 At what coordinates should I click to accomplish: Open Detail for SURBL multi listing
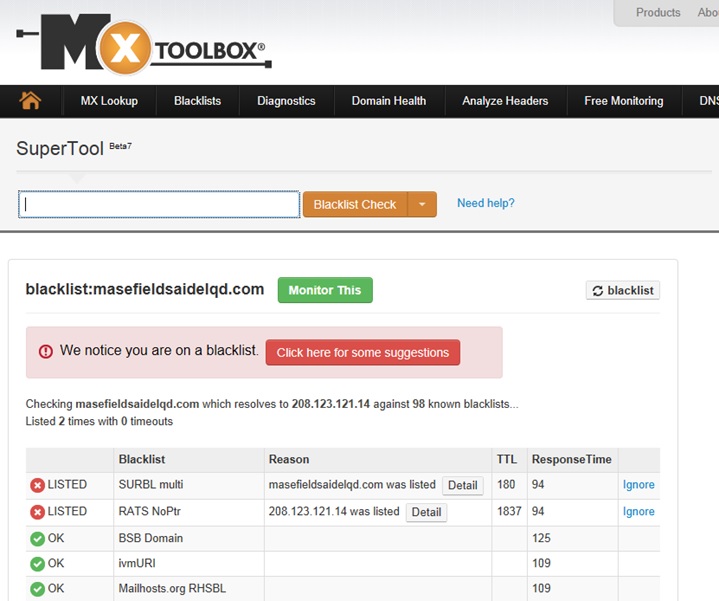pyautogui.click(x=463, y=485)
